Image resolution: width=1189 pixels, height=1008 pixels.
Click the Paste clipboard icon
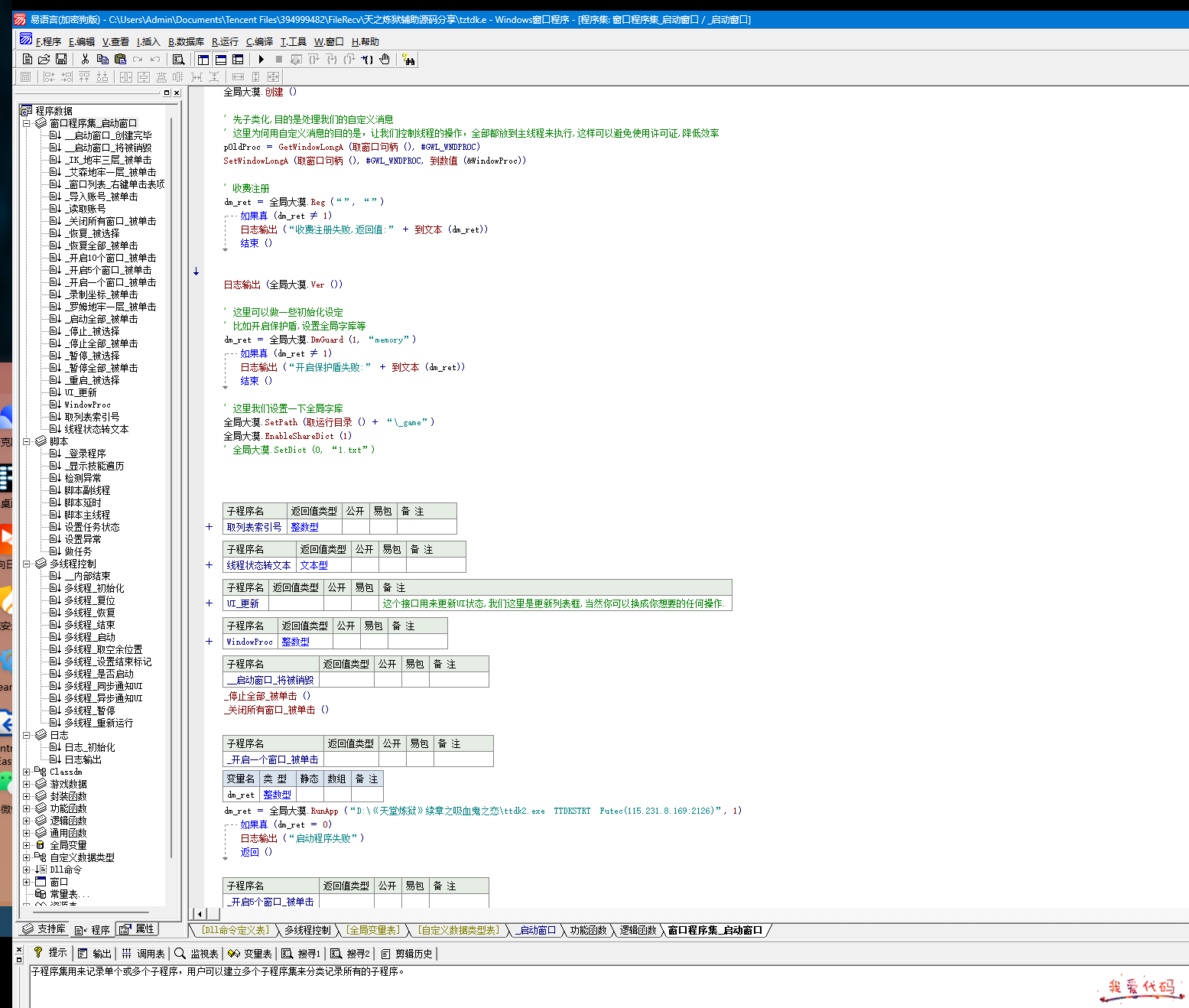(x=120, y=60)
